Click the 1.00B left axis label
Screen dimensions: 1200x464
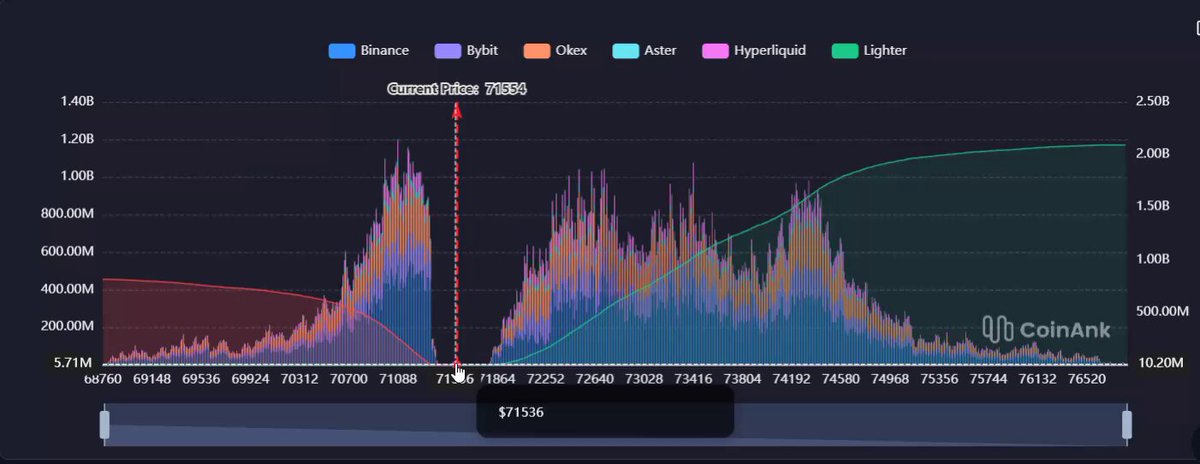pyautogui.click(x=77, y=176)
